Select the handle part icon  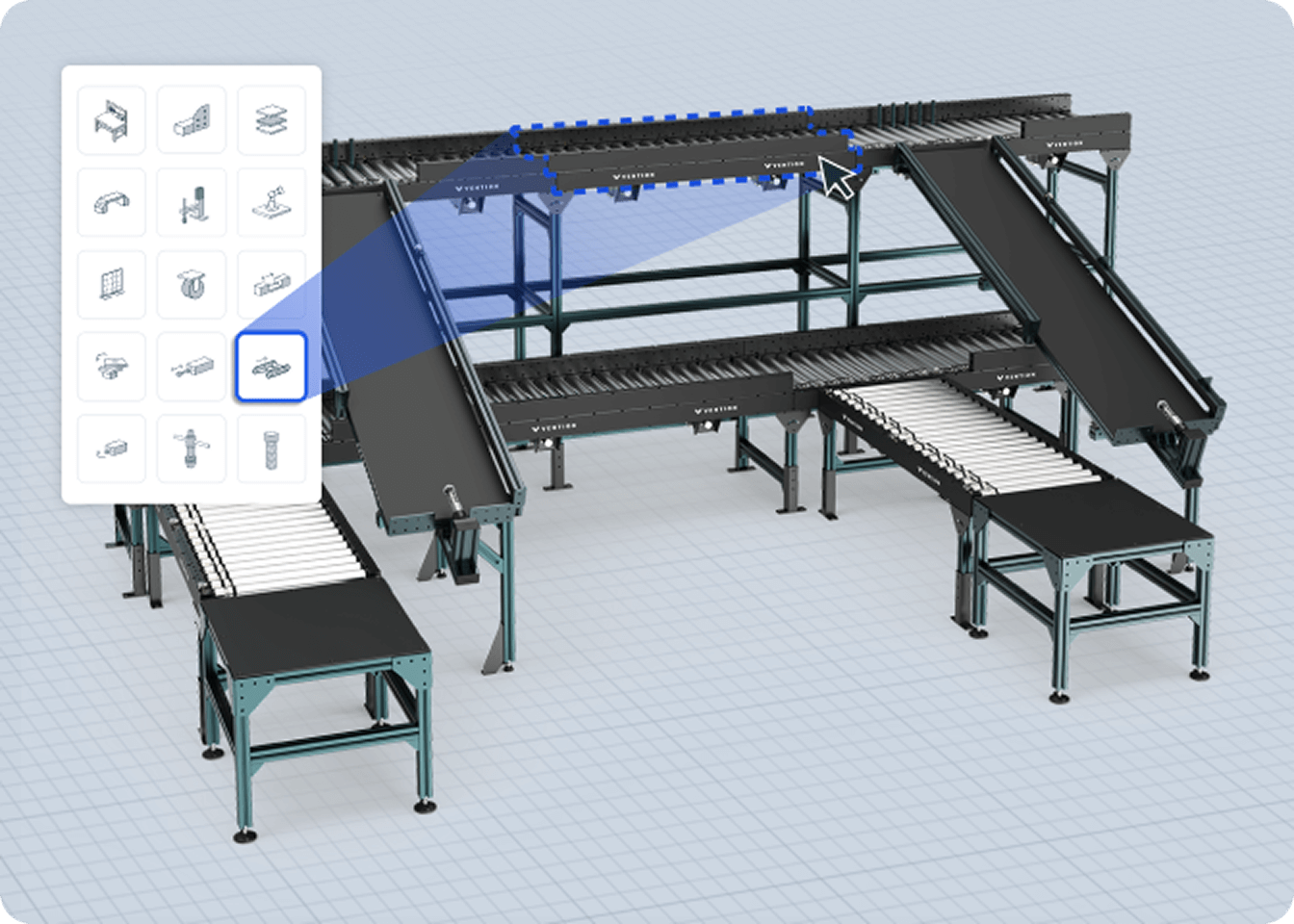point(111,203)
